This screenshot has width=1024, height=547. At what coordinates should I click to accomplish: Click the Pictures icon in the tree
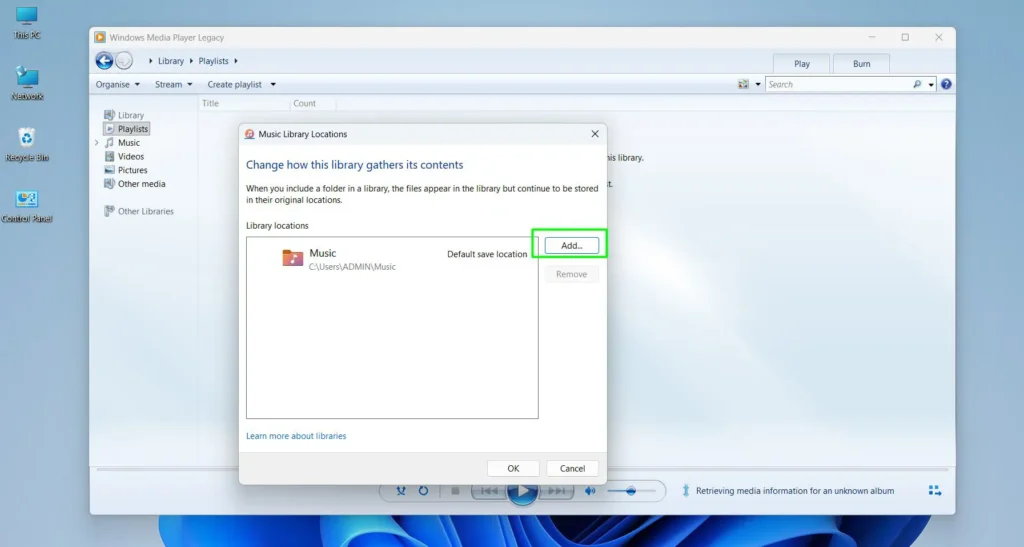(x=110, y=170)
